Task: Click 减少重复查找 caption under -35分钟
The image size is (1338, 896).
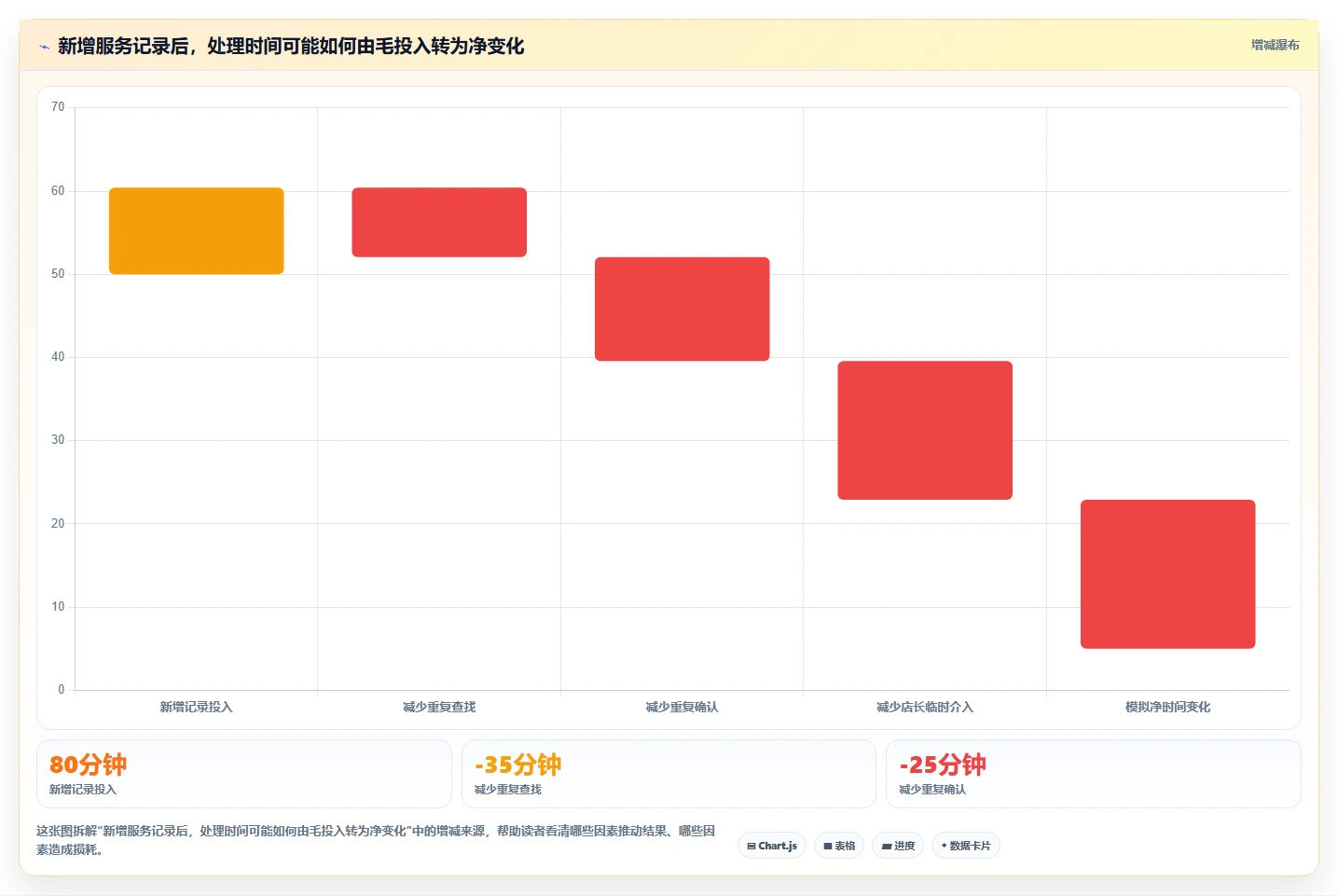Action: pos(508,790)
